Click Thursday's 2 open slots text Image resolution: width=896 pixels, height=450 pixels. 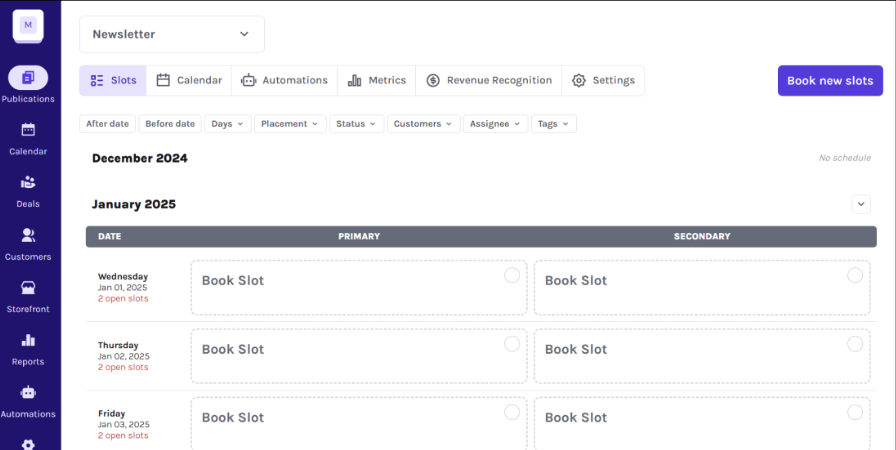click(123, 367)
